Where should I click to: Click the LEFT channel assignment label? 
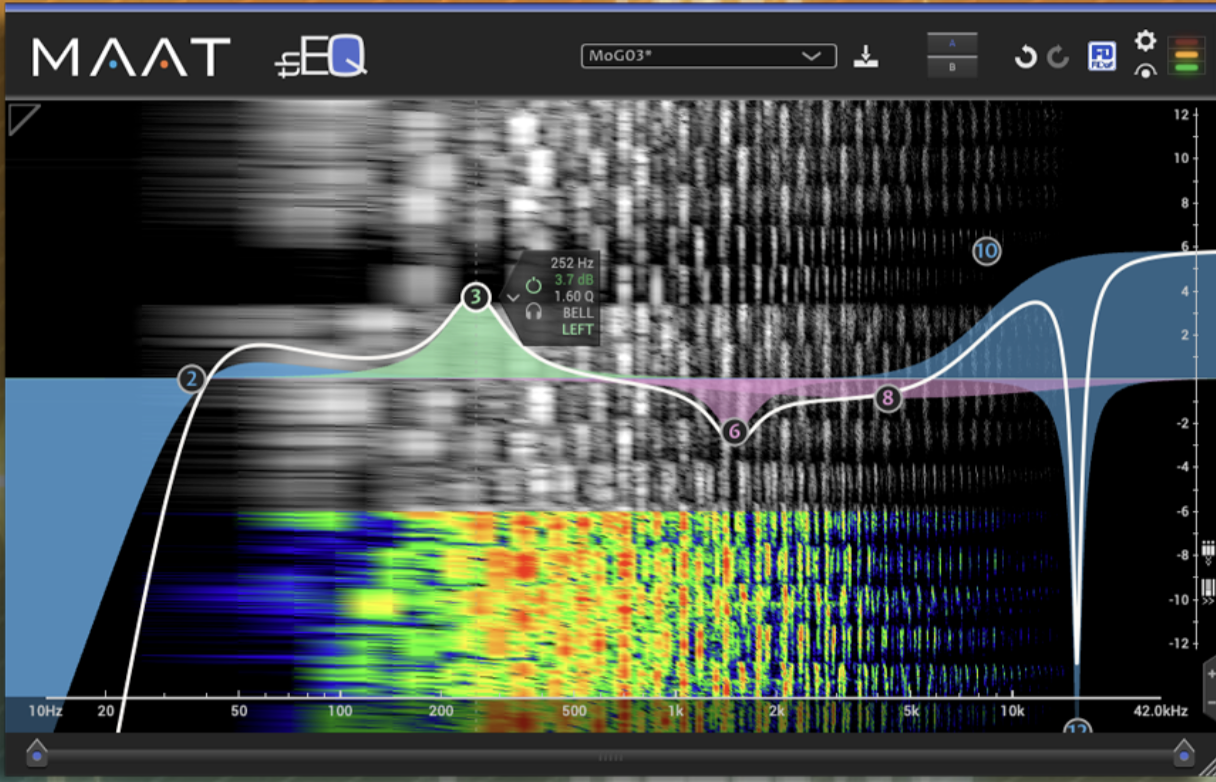[x=577, y=330]
